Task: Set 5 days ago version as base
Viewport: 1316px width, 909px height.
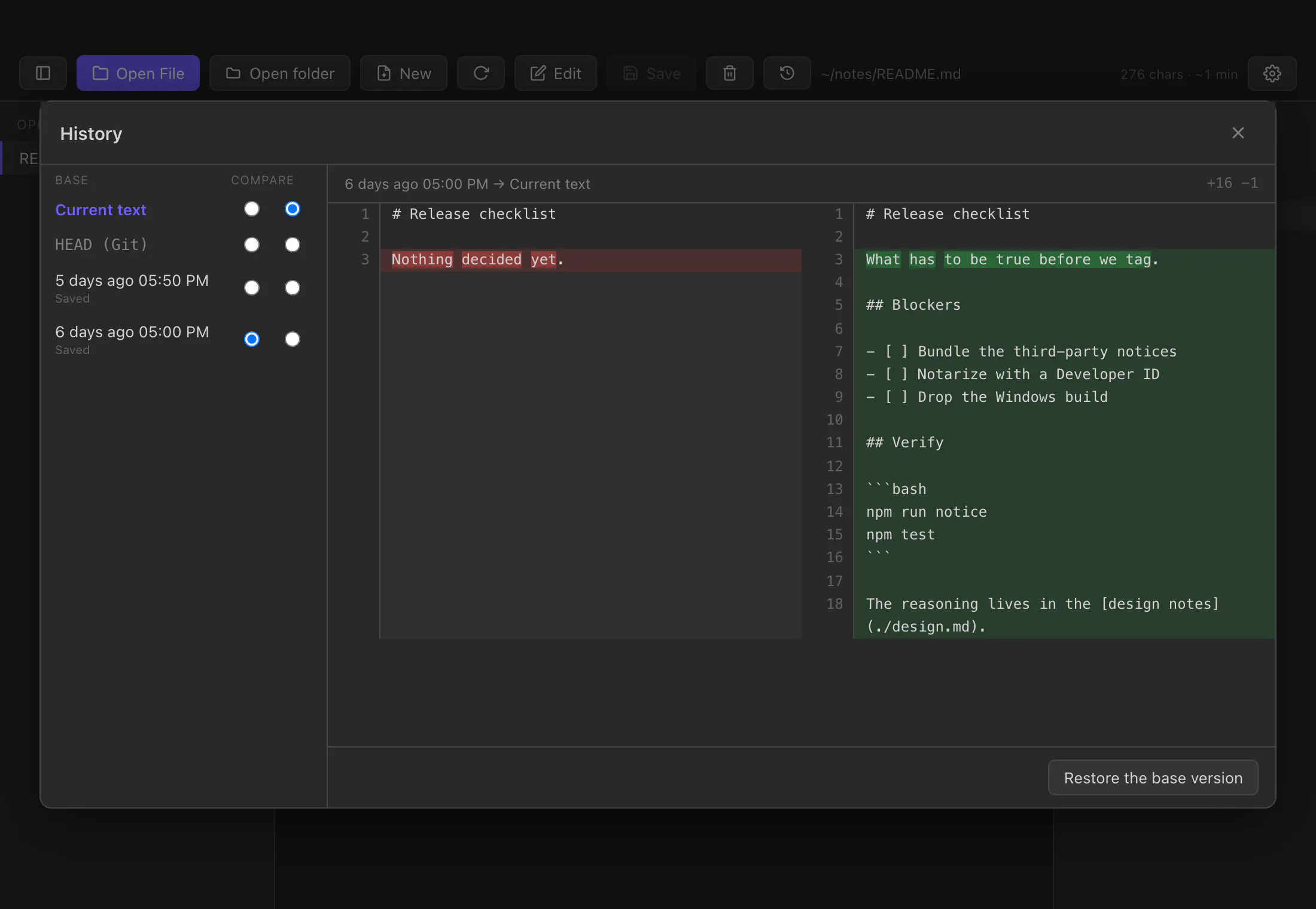Action: coord(252,288)
